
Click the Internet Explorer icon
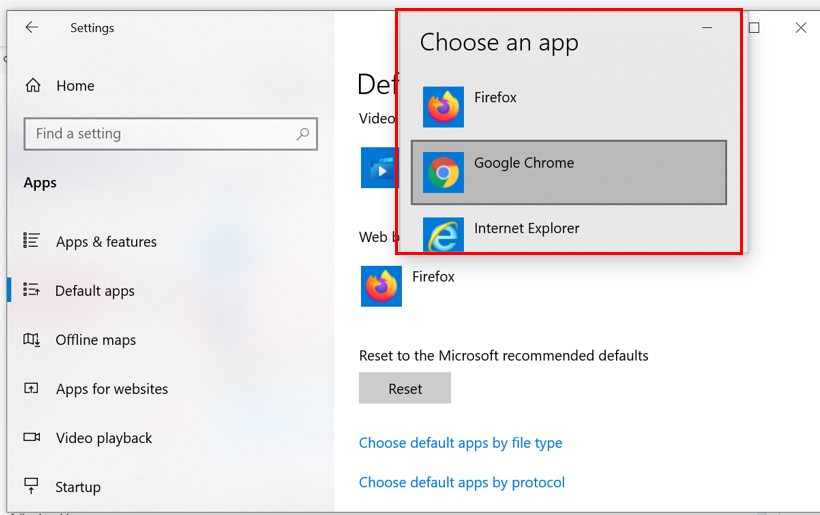point(443,235)
